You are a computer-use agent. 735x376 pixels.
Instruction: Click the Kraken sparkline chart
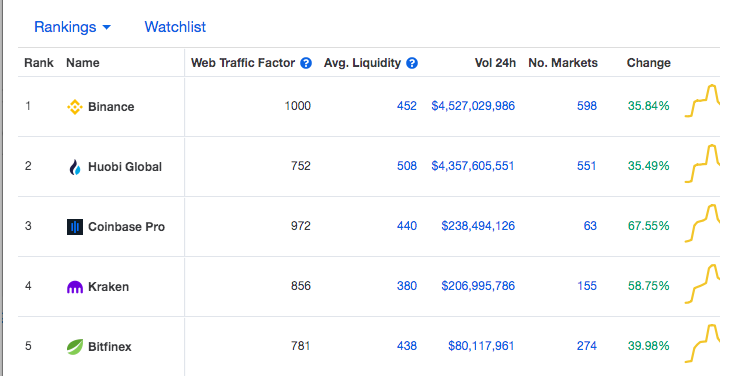click(x=702, y=283)
